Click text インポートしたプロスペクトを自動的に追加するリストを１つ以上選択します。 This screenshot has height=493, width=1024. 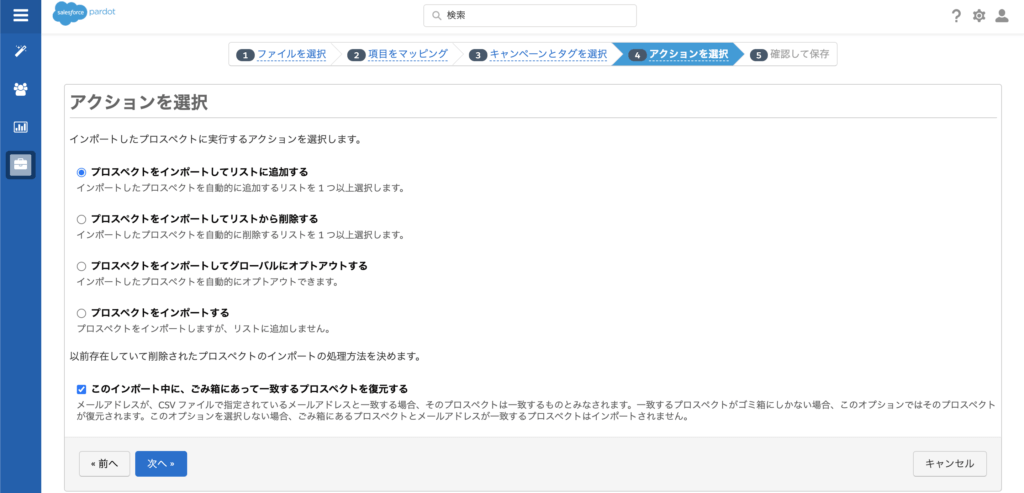(x=240, y=188)
